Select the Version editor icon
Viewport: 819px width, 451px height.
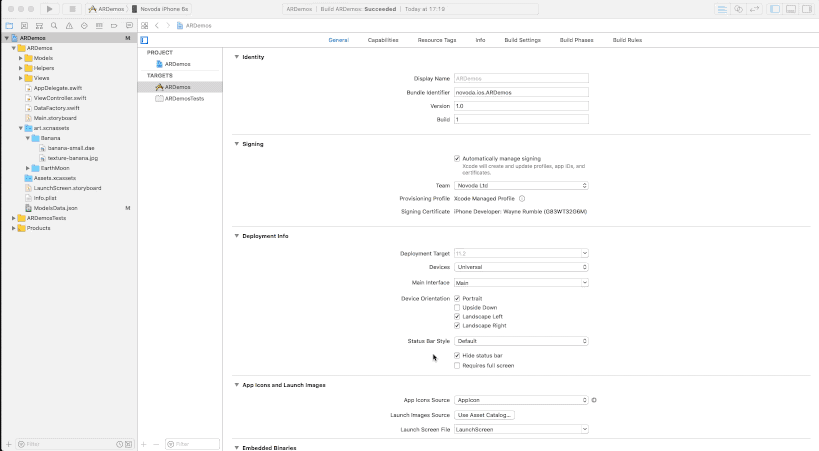[x=754, y=9]
